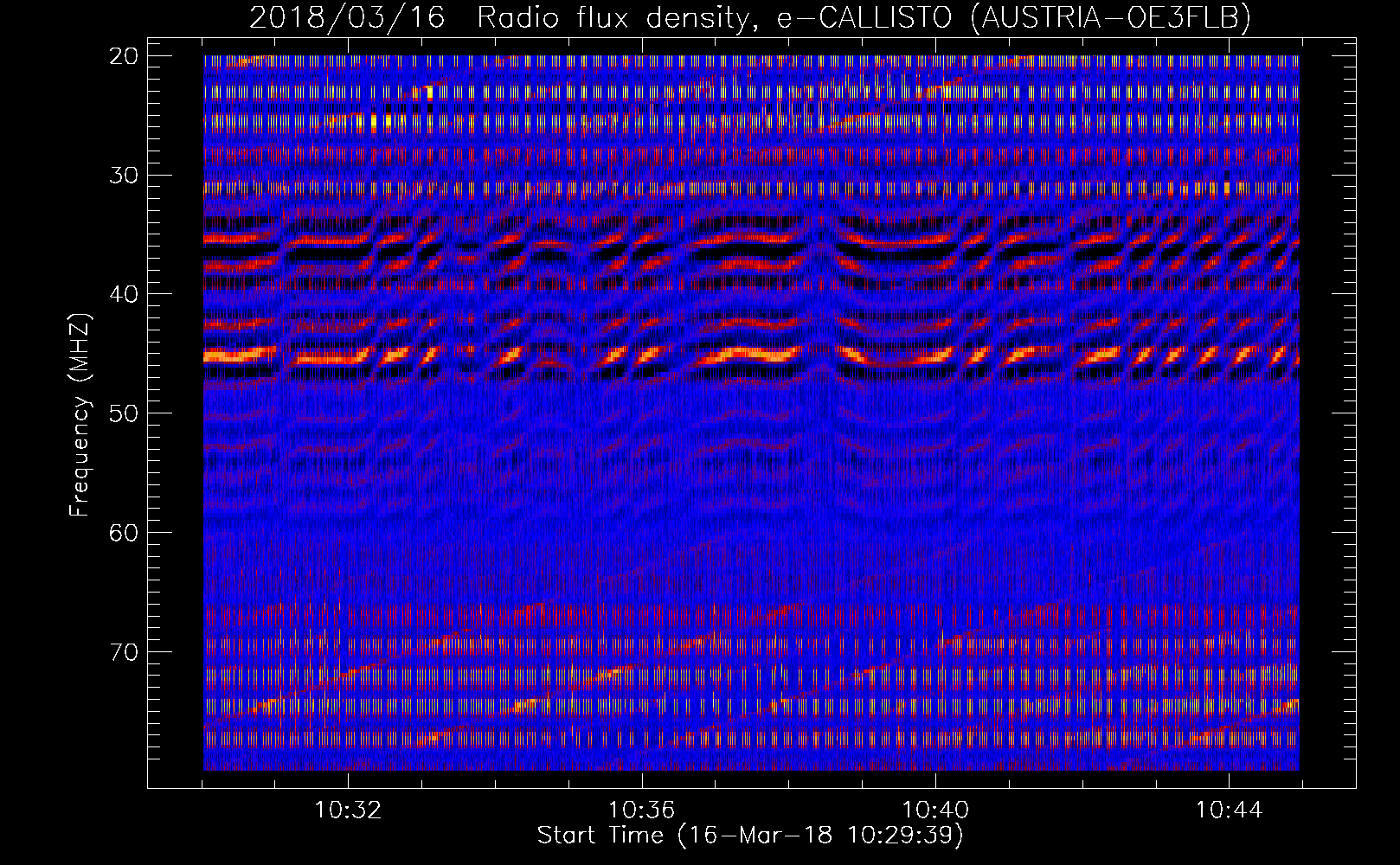Screen dimensions: 1400x865
Task: Click the 40 frequency tick label
Action: point(125,294)
